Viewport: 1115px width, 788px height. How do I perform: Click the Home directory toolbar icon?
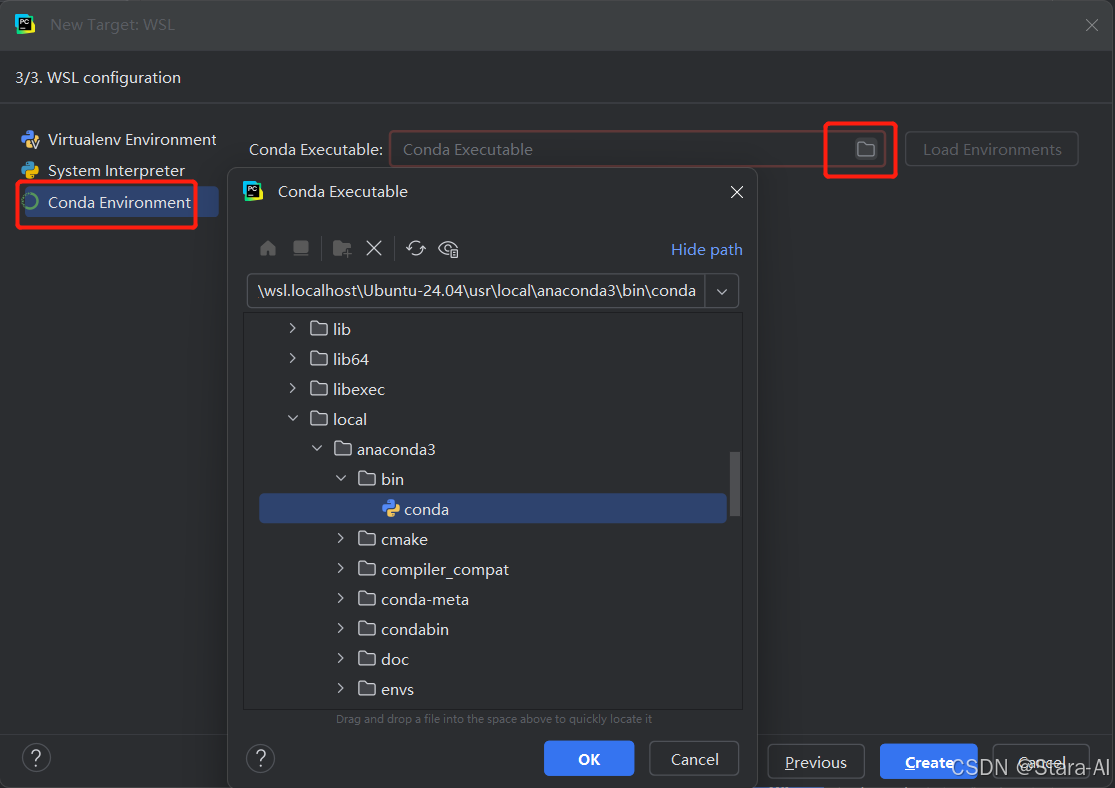(268, 248)
